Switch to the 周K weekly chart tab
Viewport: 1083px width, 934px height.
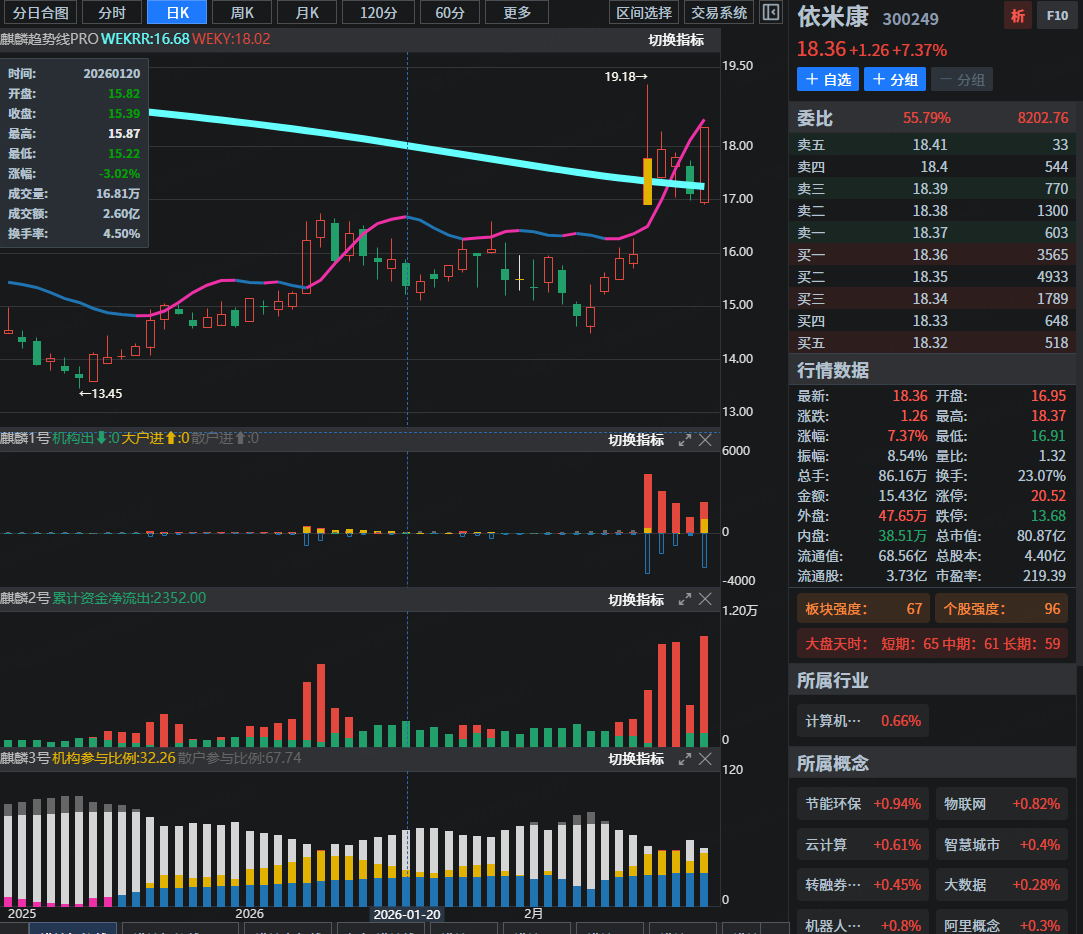coord(242,13)
